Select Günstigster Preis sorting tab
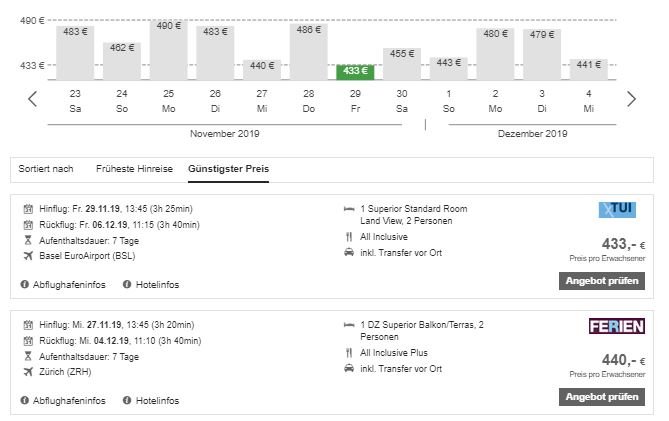Viewport: 669px width, 421px height. (x=228, y=169)
